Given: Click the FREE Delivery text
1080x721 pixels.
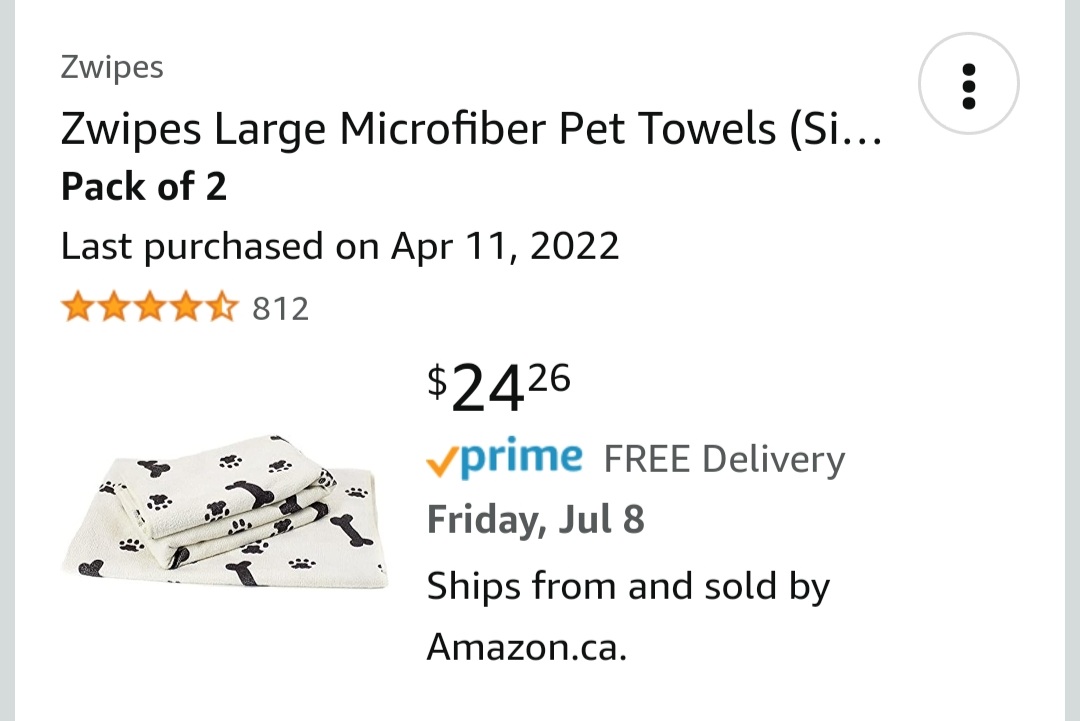Looking at the screenshot, I should click(x=724, y=460).
